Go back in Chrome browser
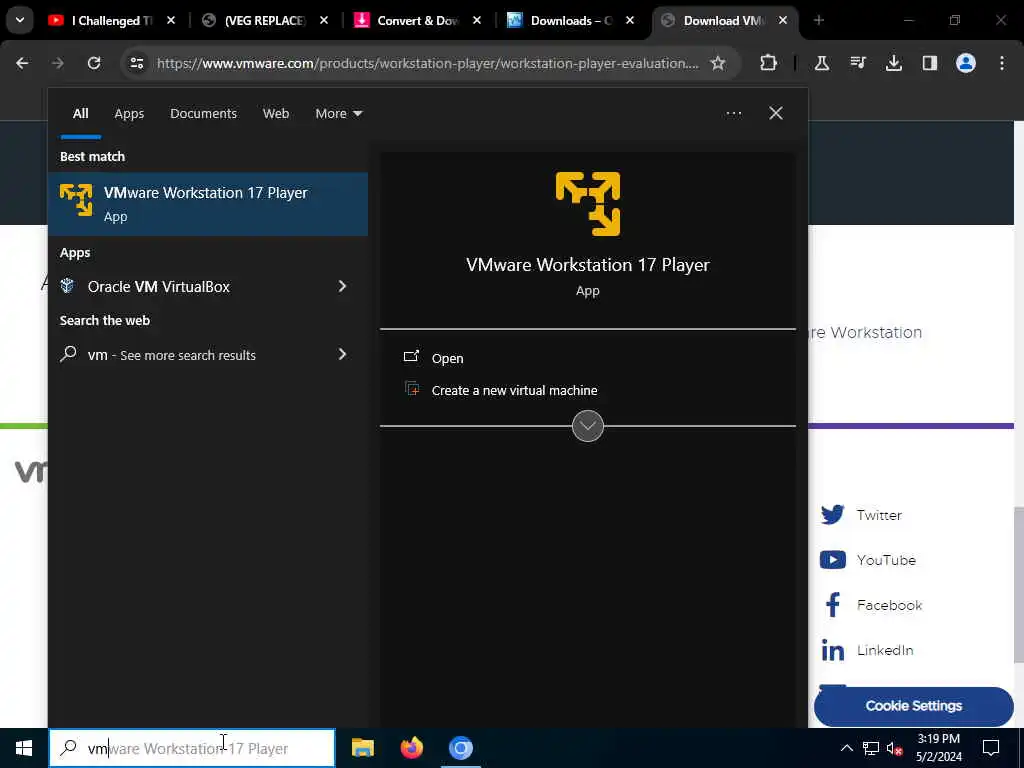This screenshot has width=1024, height=768. pos(22,63)
